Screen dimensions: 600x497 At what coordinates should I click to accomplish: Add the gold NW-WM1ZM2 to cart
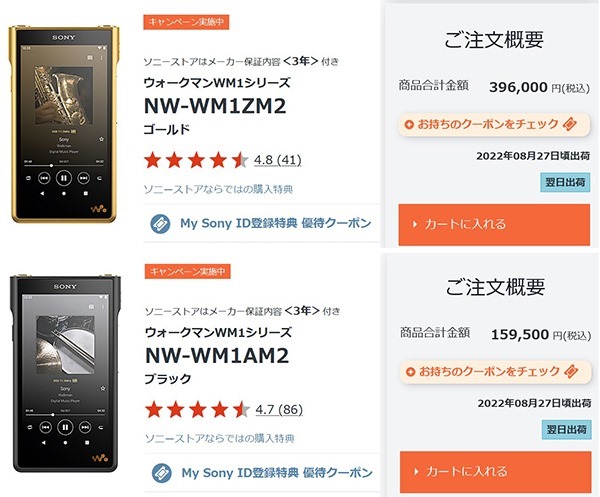coord(494,225)
